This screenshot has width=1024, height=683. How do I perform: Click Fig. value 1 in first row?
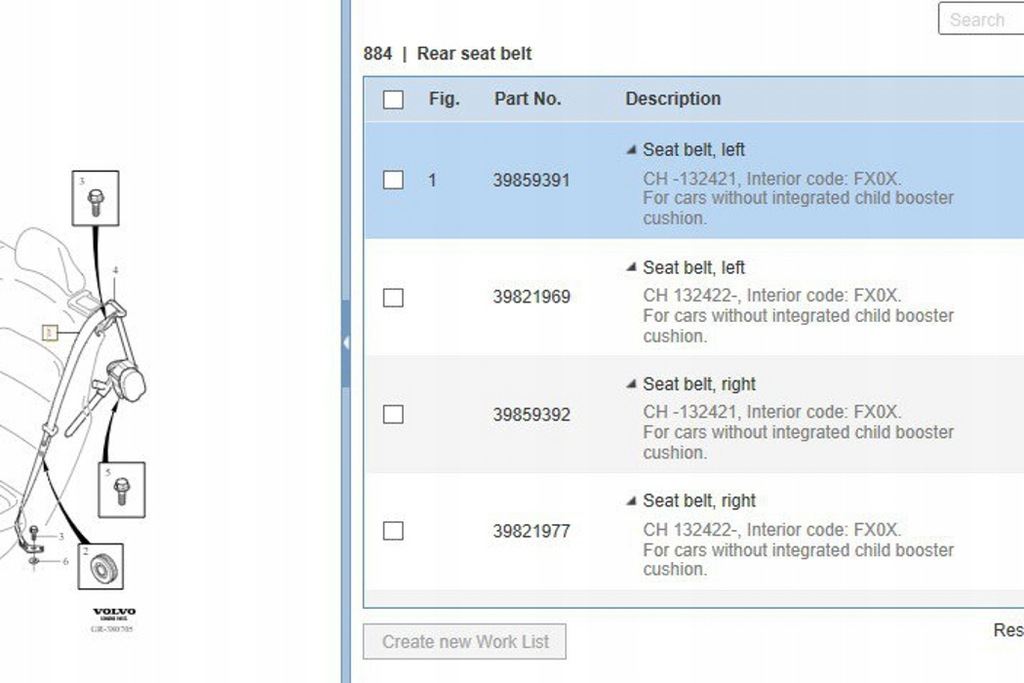tap(432, 180)
